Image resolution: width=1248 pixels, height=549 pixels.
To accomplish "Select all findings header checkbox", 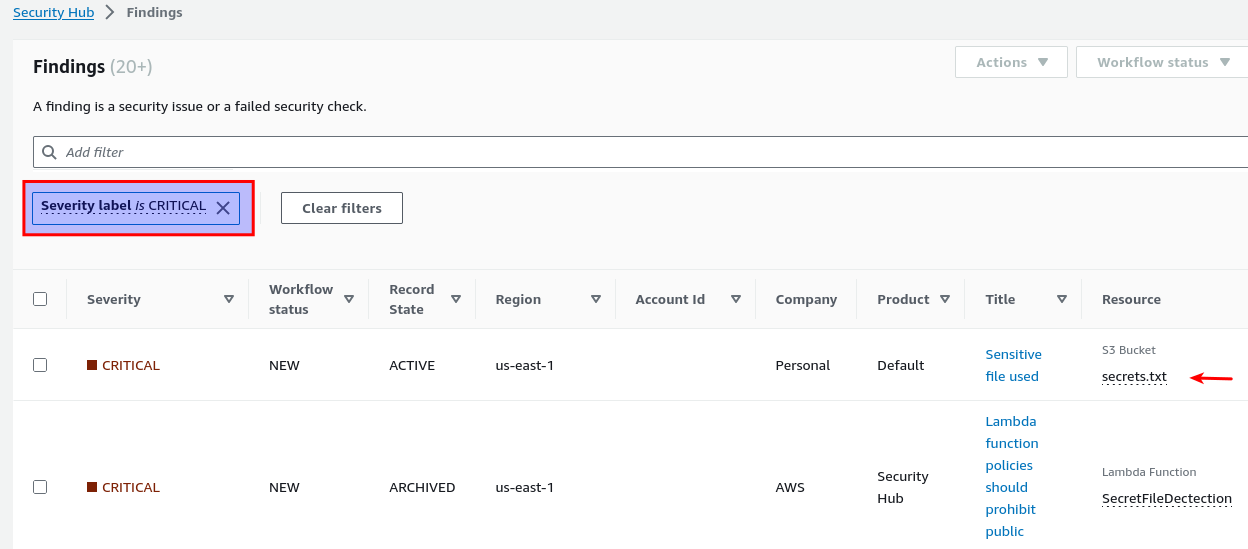I will [40, 299].
